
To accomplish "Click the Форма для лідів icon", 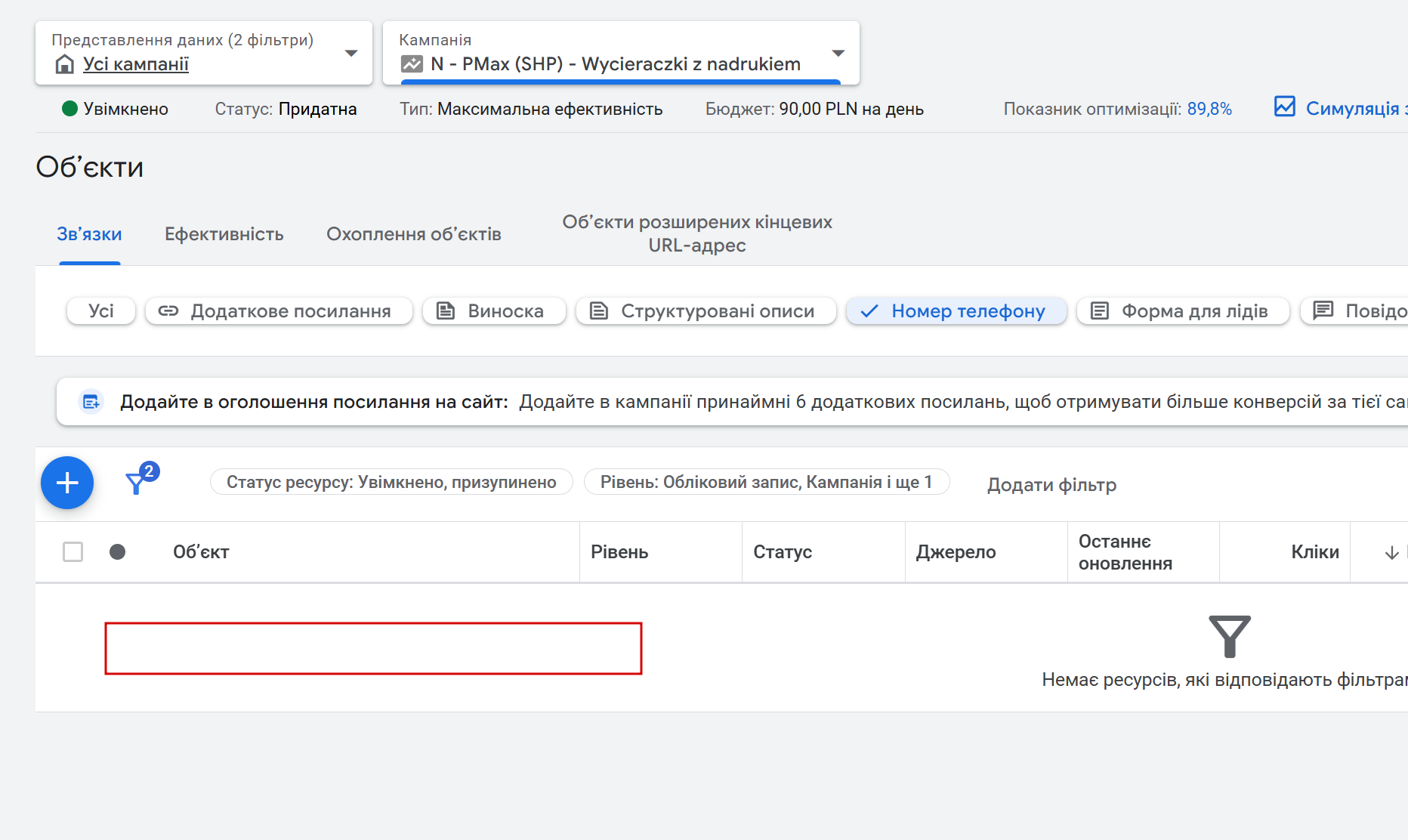I will 1100,310.
